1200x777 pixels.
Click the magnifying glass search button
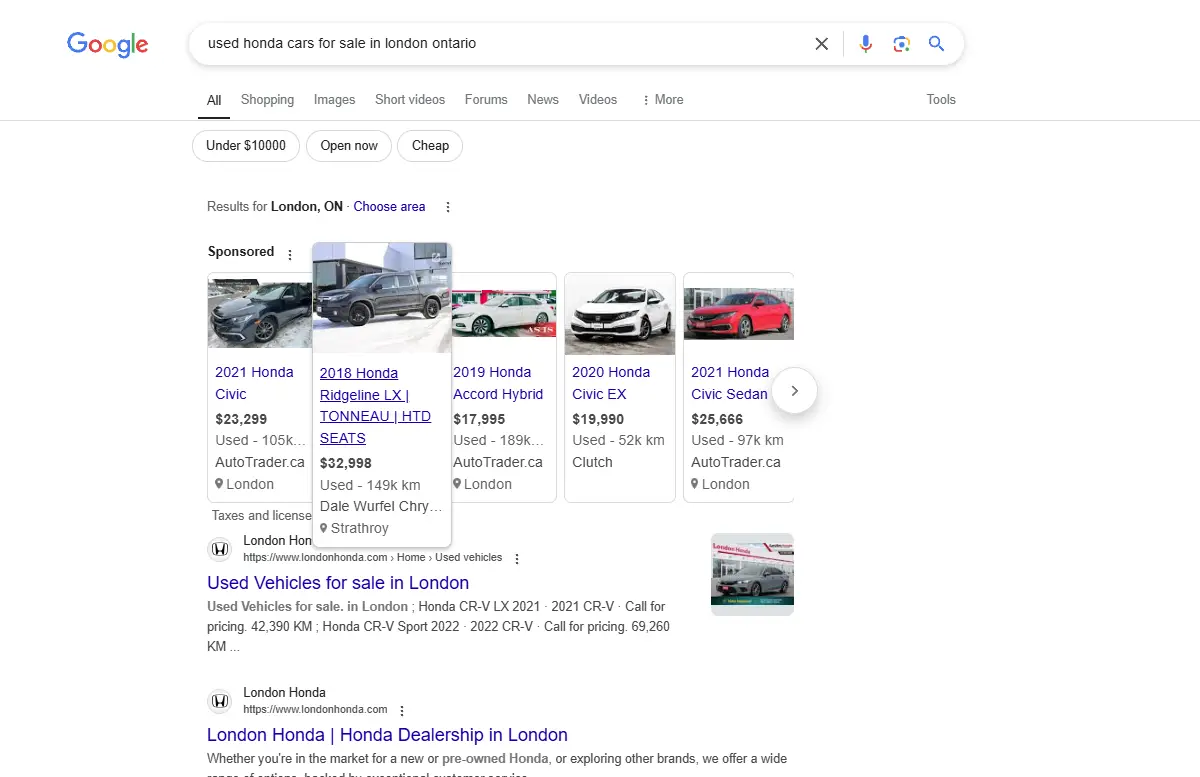936,44
